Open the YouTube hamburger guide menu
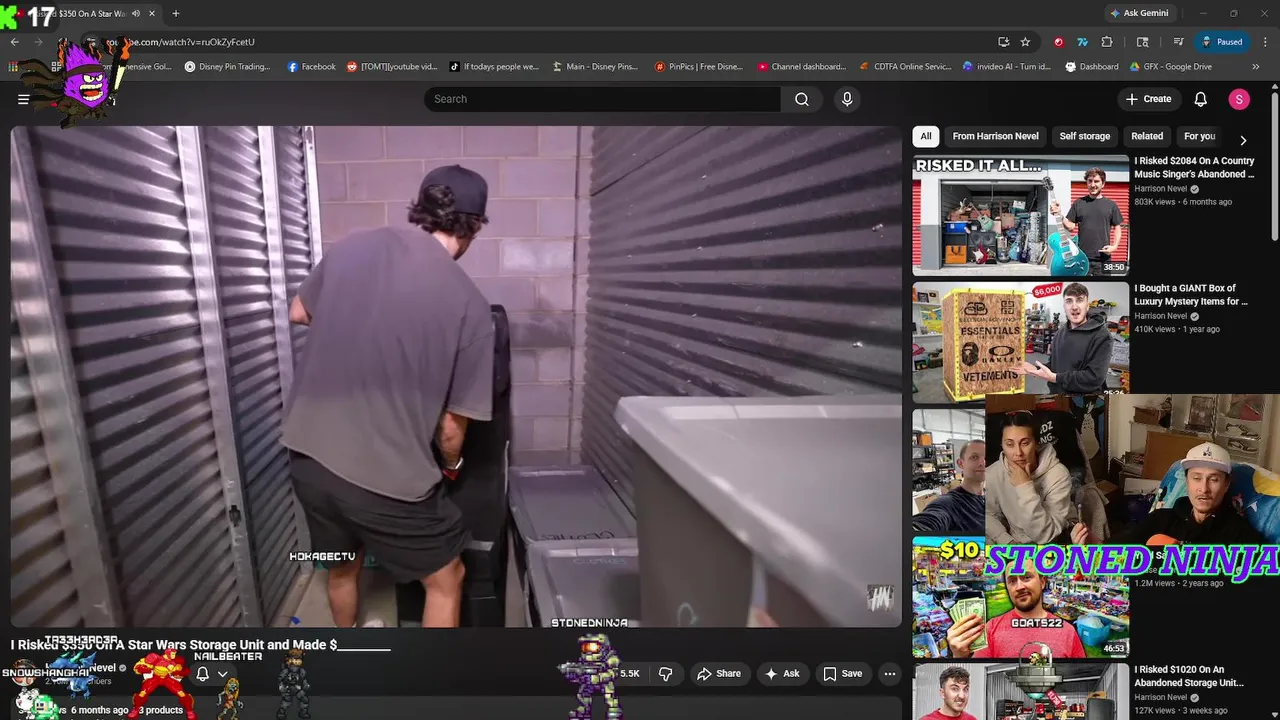This screenshot has height=720, width=1280. pos(23,99)
